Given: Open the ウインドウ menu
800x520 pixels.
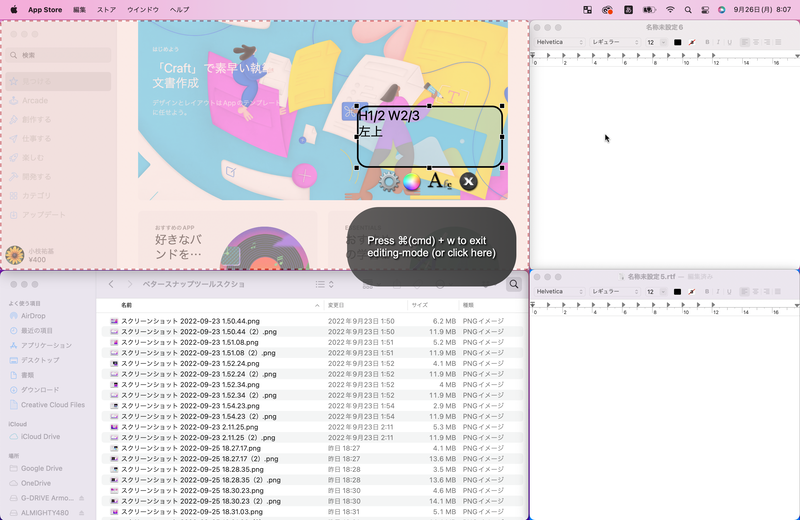Looking at the screenshot, I should pyautogui.click(x=143, y=10).
